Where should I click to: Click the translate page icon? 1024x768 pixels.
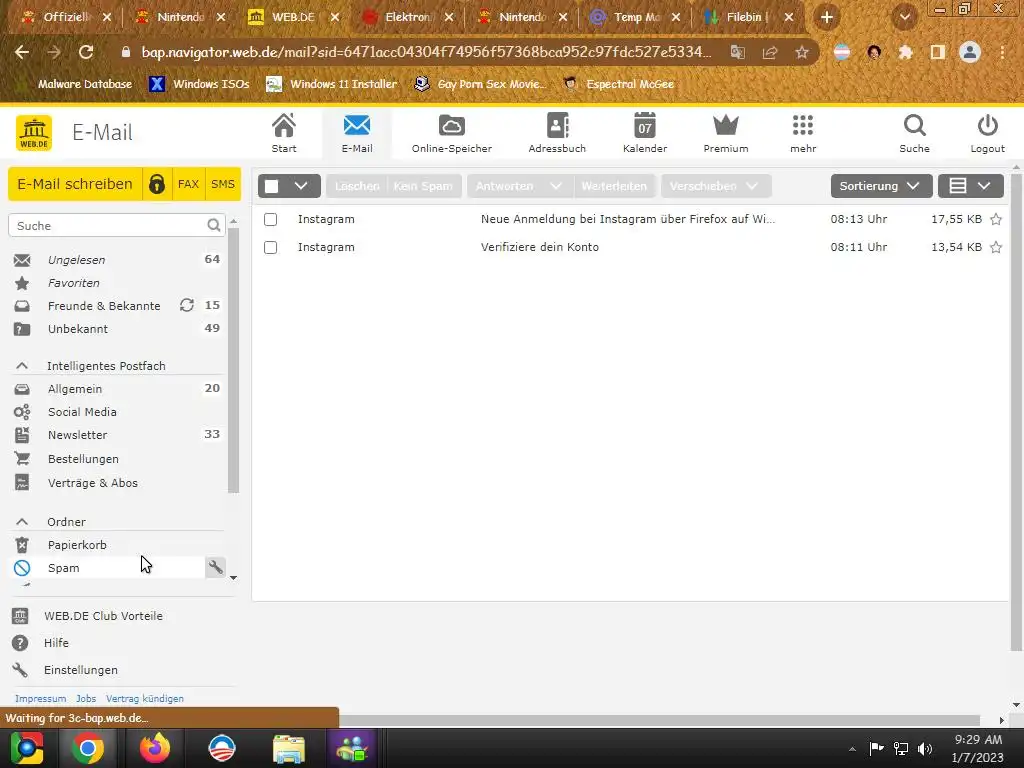click(x=738, y=52)
